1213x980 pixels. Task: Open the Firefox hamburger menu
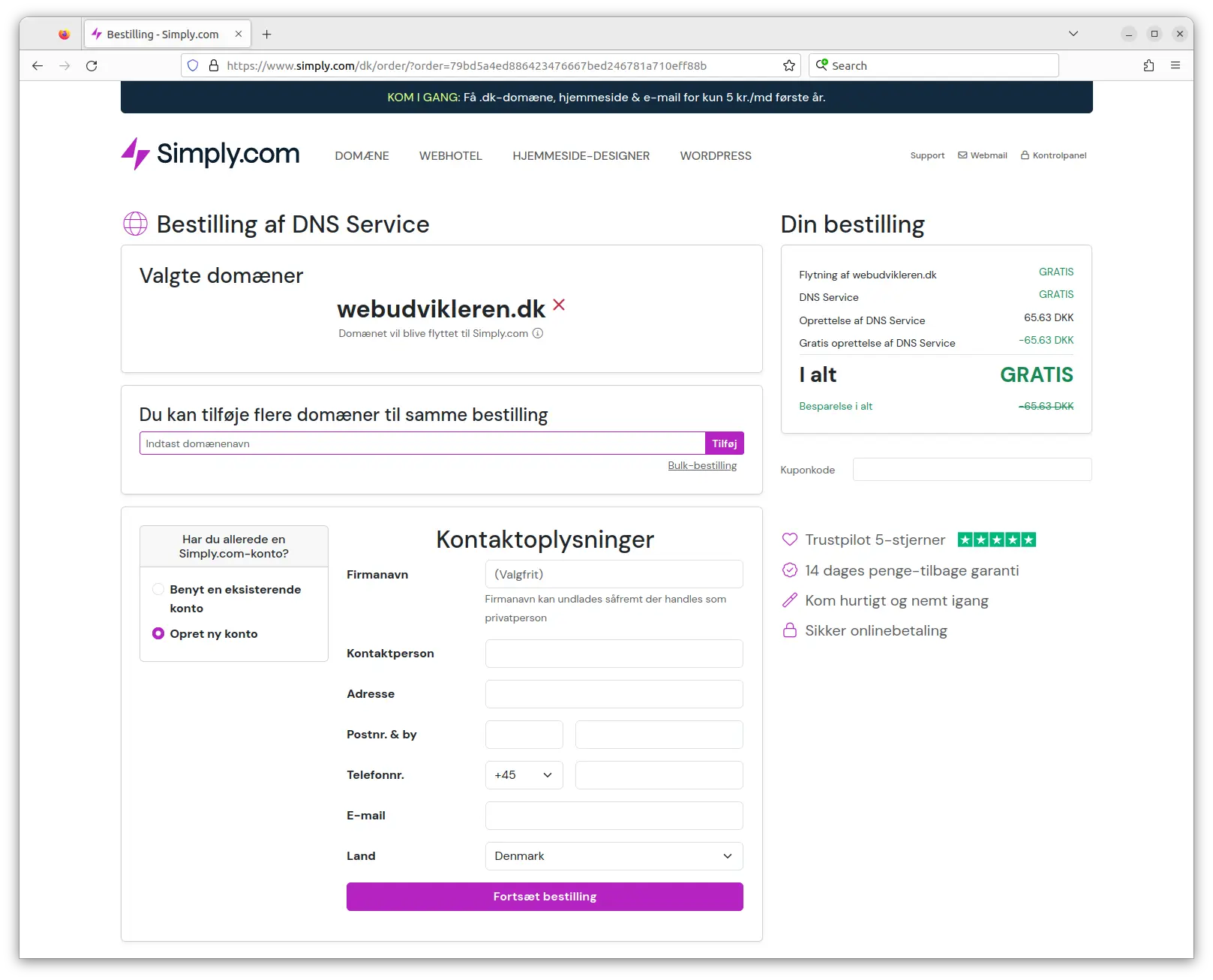tap(1175, 66)
